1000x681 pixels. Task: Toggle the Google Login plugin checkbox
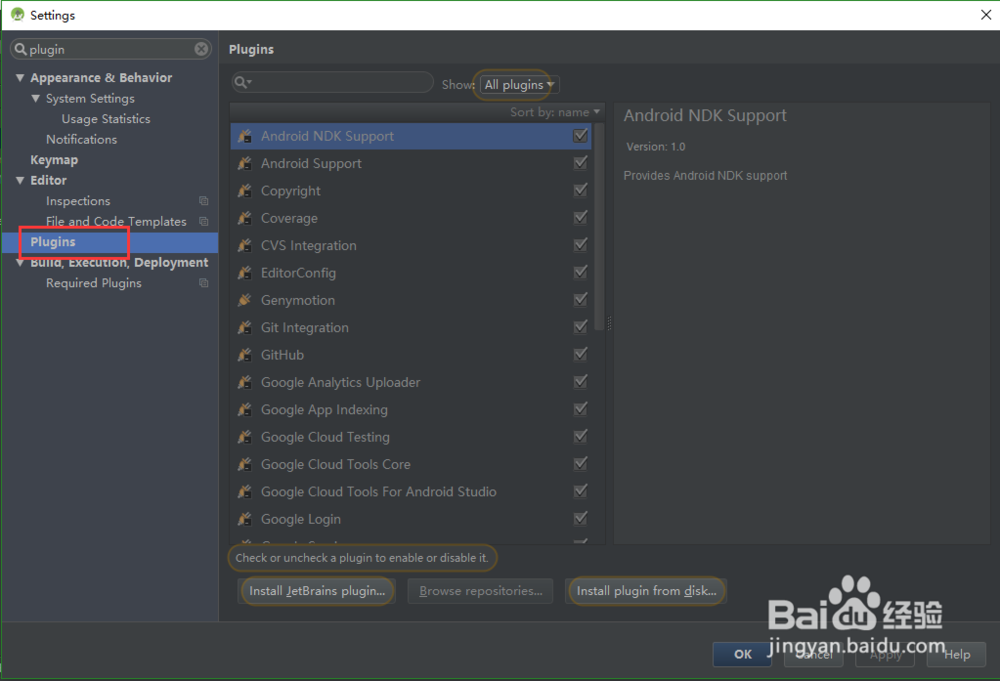coord(580,518)
